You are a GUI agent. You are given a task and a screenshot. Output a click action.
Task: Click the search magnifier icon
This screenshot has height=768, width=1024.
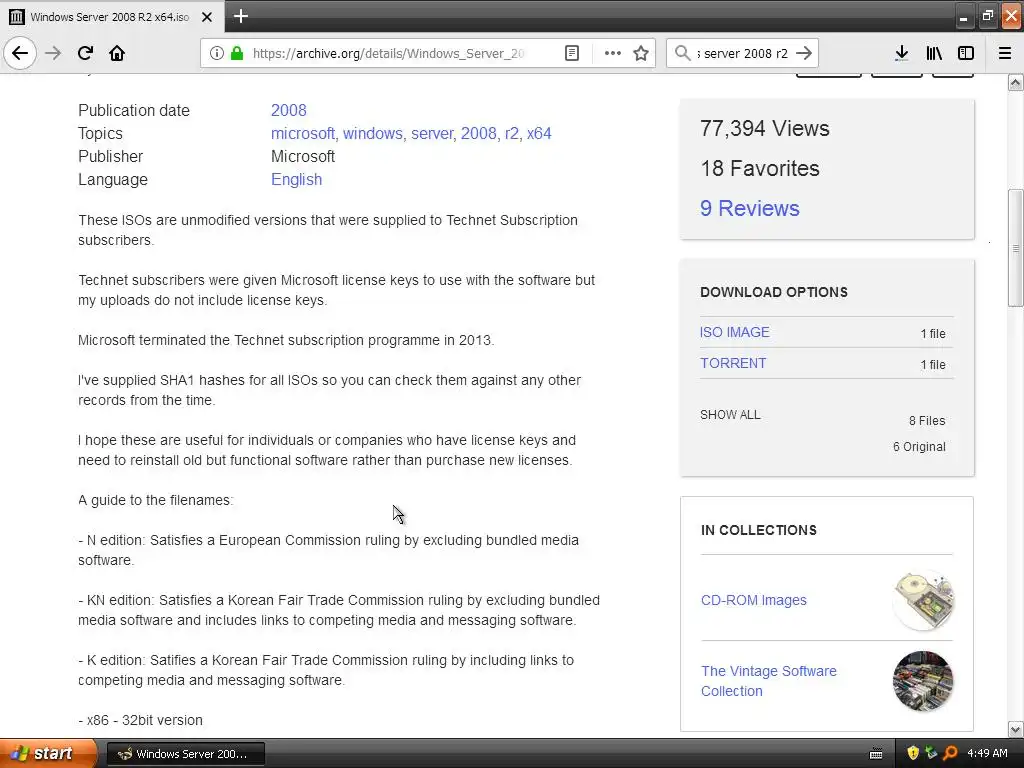682,53
